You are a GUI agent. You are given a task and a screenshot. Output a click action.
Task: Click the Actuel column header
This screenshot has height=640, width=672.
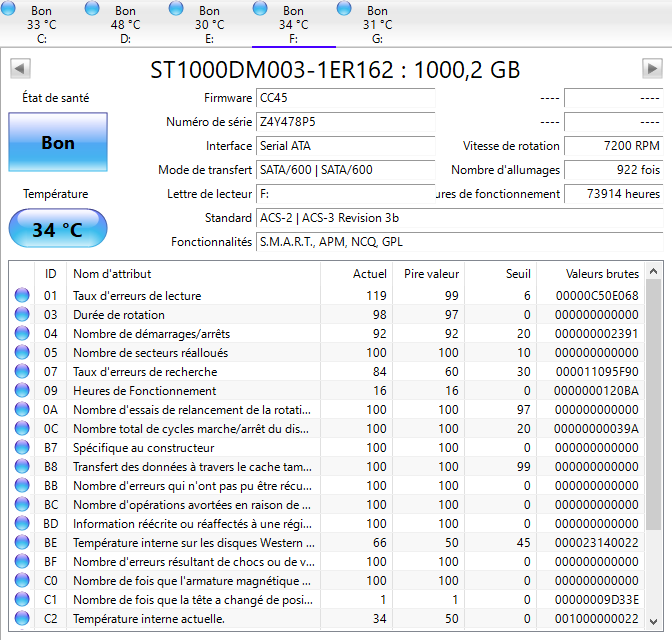pyautogui.click(x=356, y=273)
